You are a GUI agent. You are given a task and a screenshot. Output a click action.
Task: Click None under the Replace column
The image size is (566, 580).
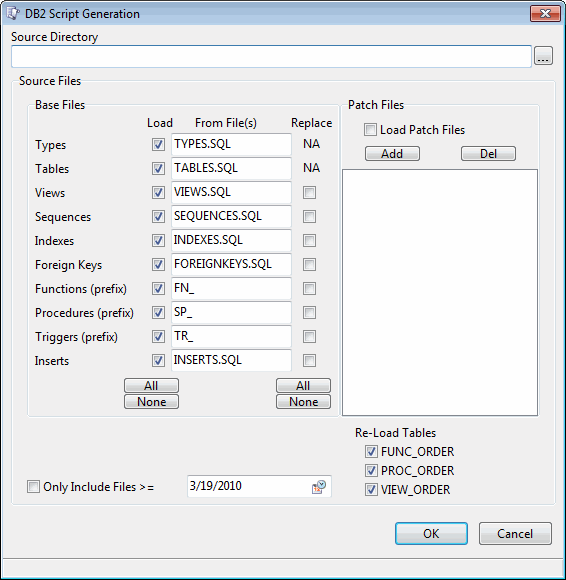coord(303,402)
